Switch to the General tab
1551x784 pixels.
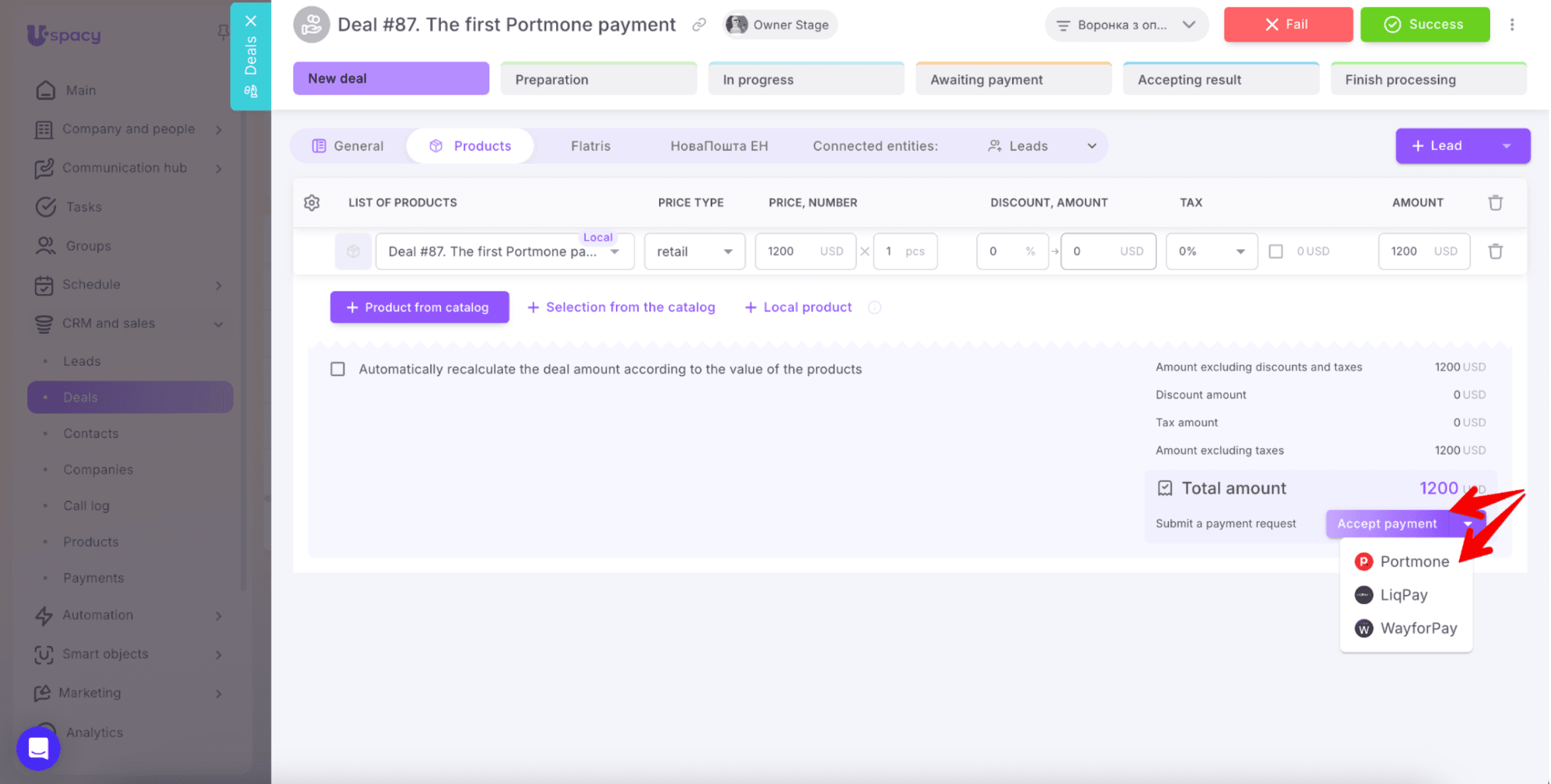[348, 146]
